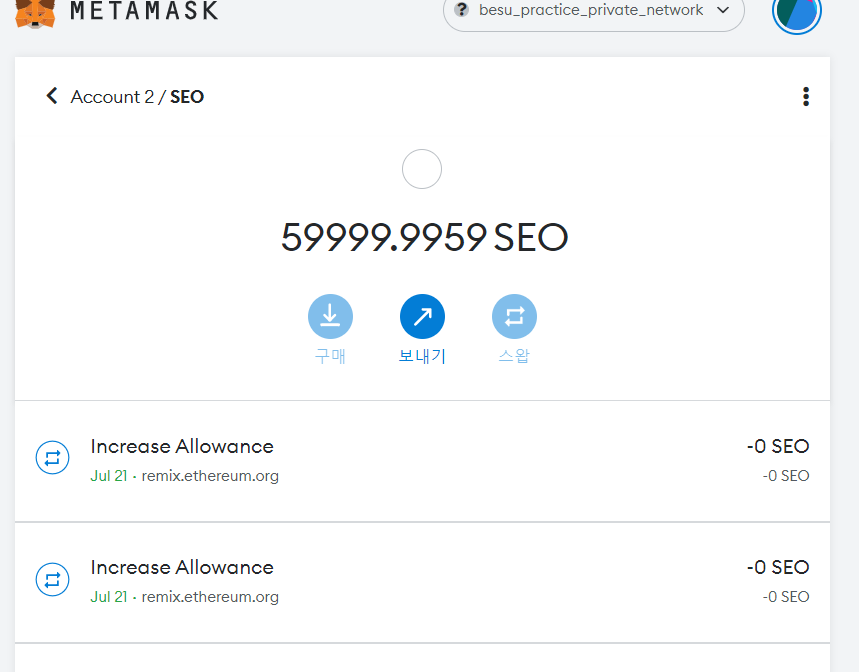859x672 pixels.
Task: Open the besu_practice_private_network network selector
Action: [x=593, y=11]
